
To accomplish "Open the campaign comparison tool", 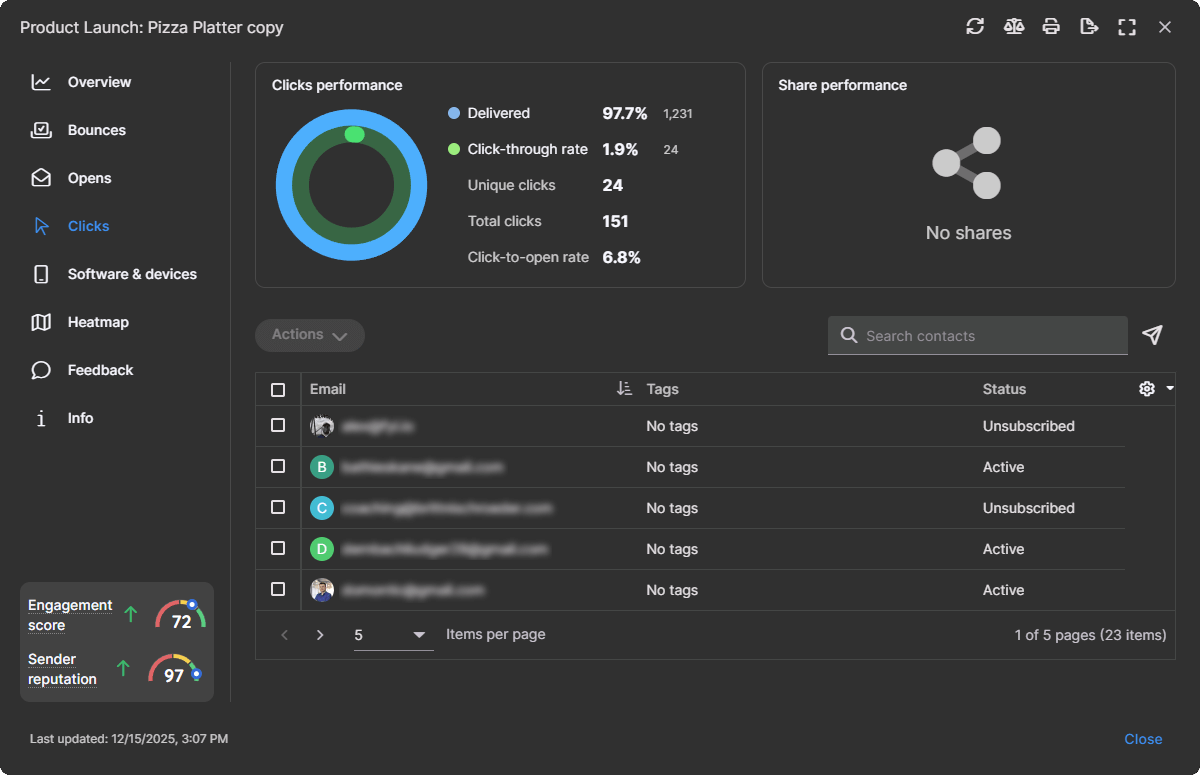I will [x=1013, y=27].
